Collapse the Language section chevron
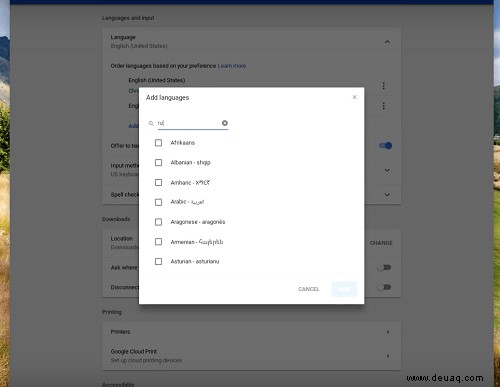The width and height of the screenshot is (500, 387). 387,42
